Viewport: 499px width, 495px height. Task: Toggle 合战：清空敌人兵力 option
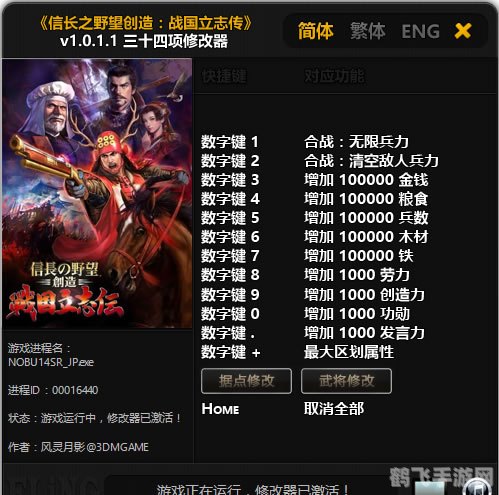click(x=371, y=161)
